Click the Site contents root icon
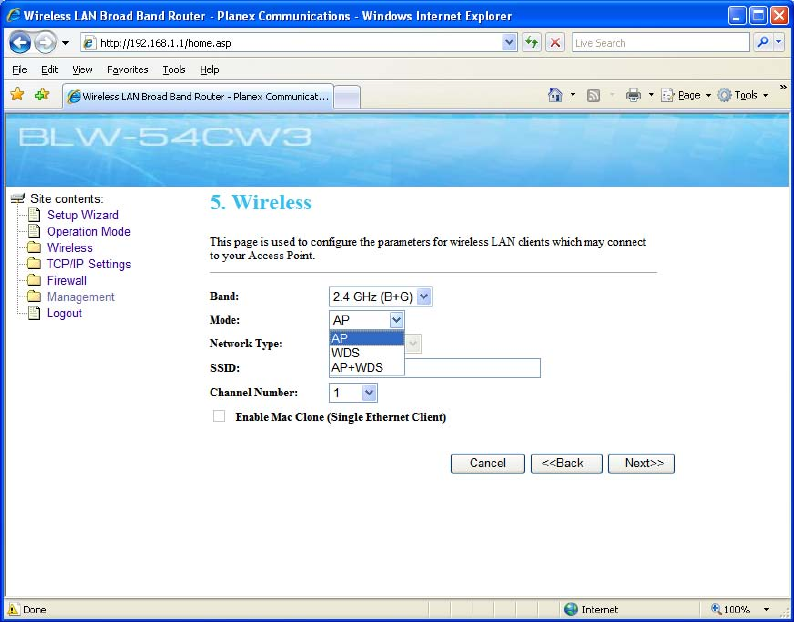The height and width of the screenshot is (622, 794). click(18, 198)
